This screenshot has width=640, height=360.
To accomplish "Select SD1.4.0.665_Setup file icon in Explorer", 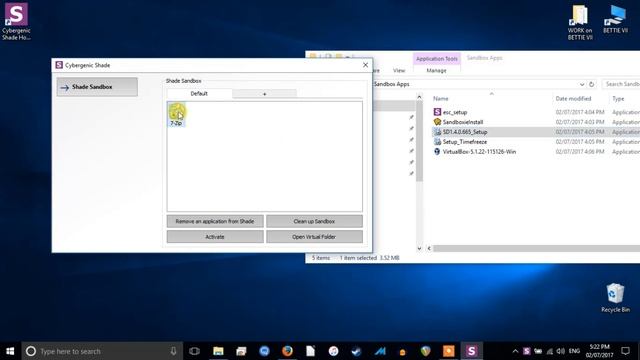I will [437, 132].
